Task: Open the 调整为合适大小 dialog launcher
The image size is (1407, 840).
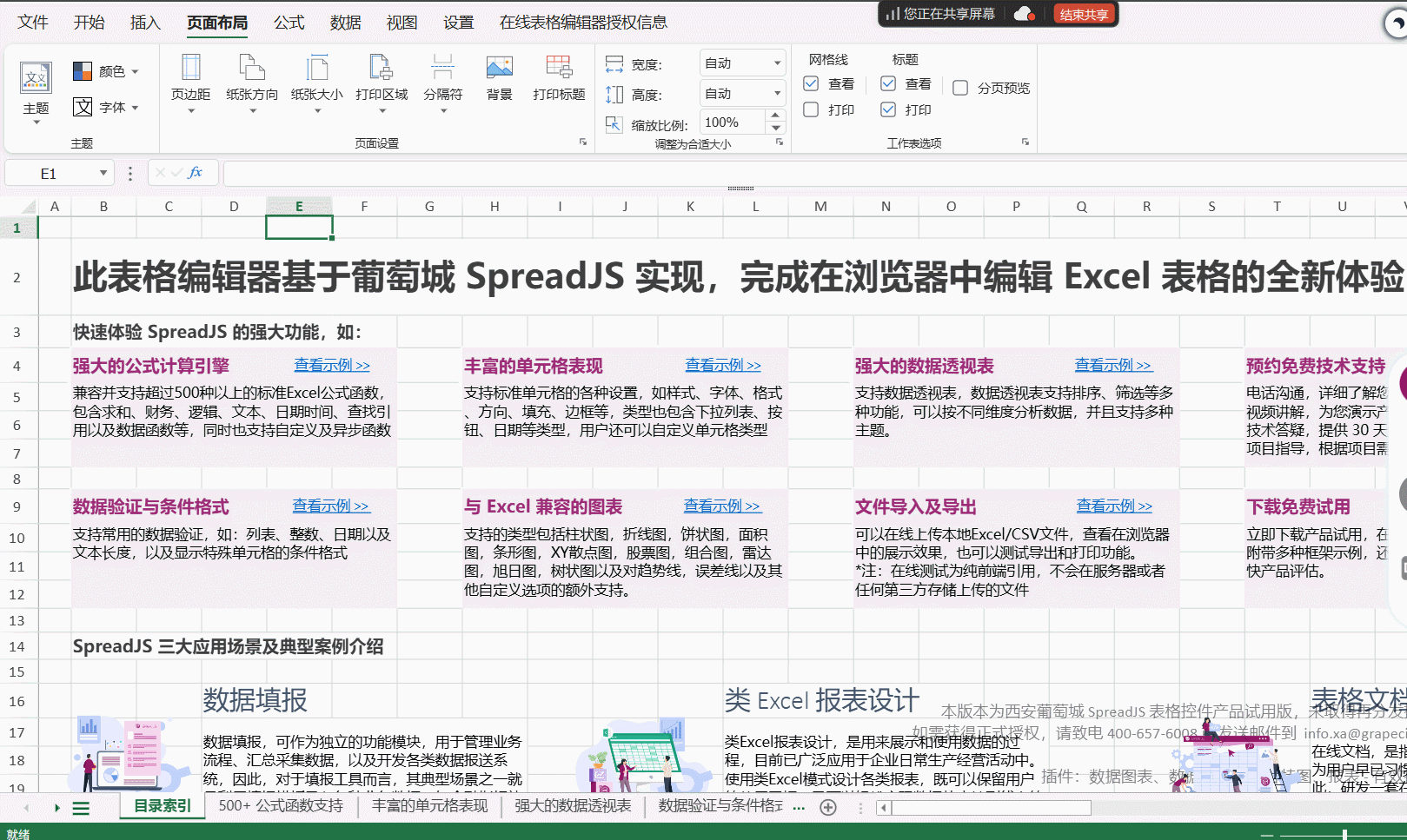Action: pos(780,142)
